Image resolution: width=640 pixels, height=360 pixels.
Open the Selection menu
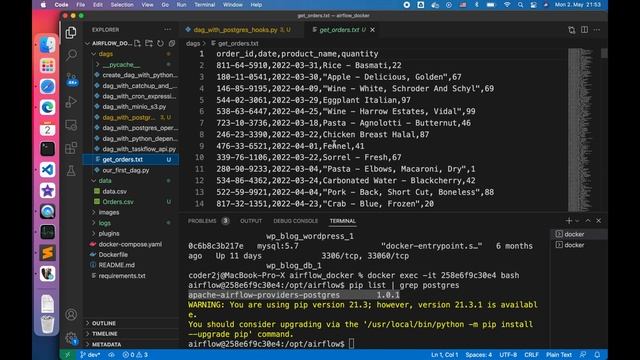pos(122,5)
